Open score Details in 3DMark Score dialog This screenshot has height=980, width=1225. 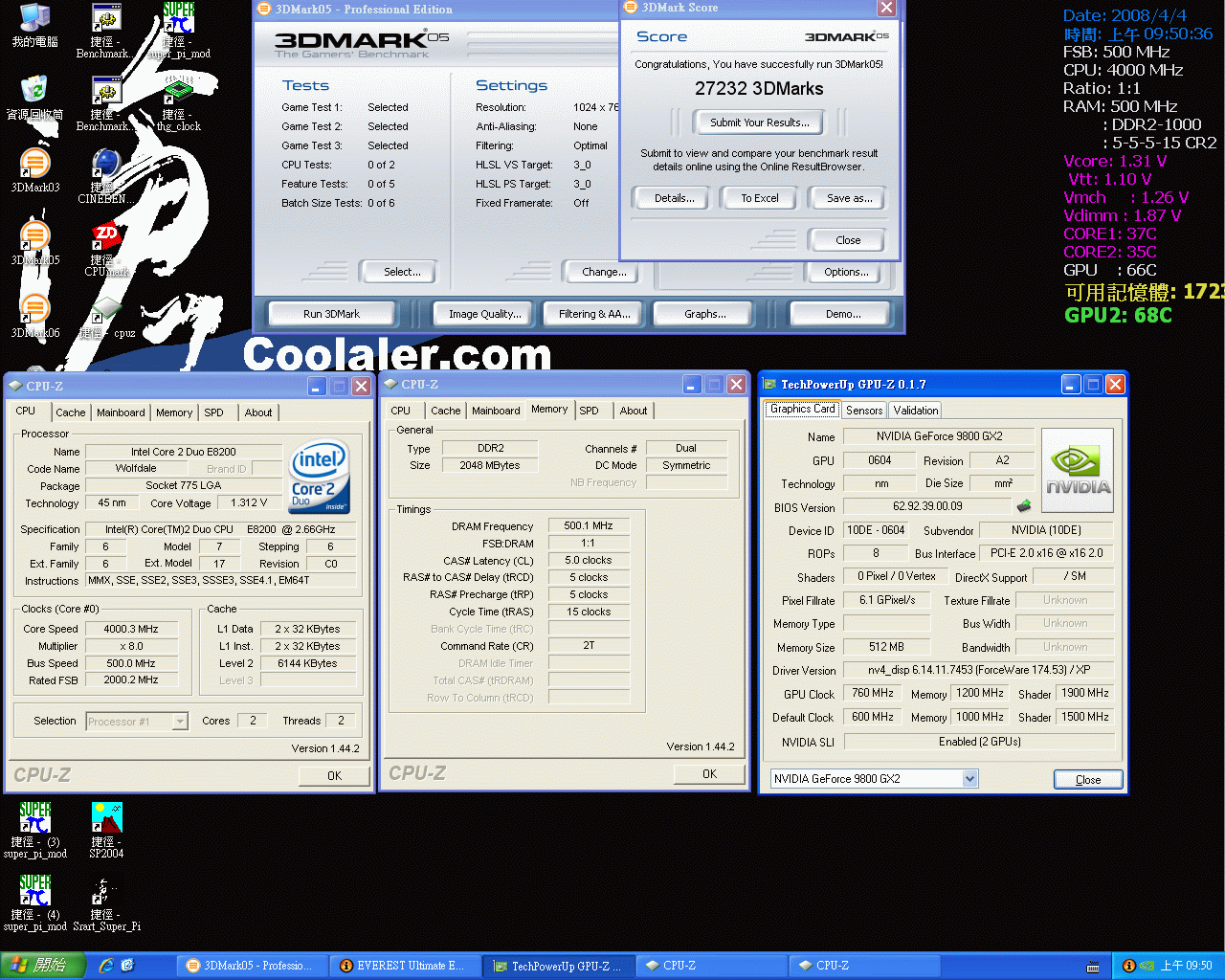675,198
